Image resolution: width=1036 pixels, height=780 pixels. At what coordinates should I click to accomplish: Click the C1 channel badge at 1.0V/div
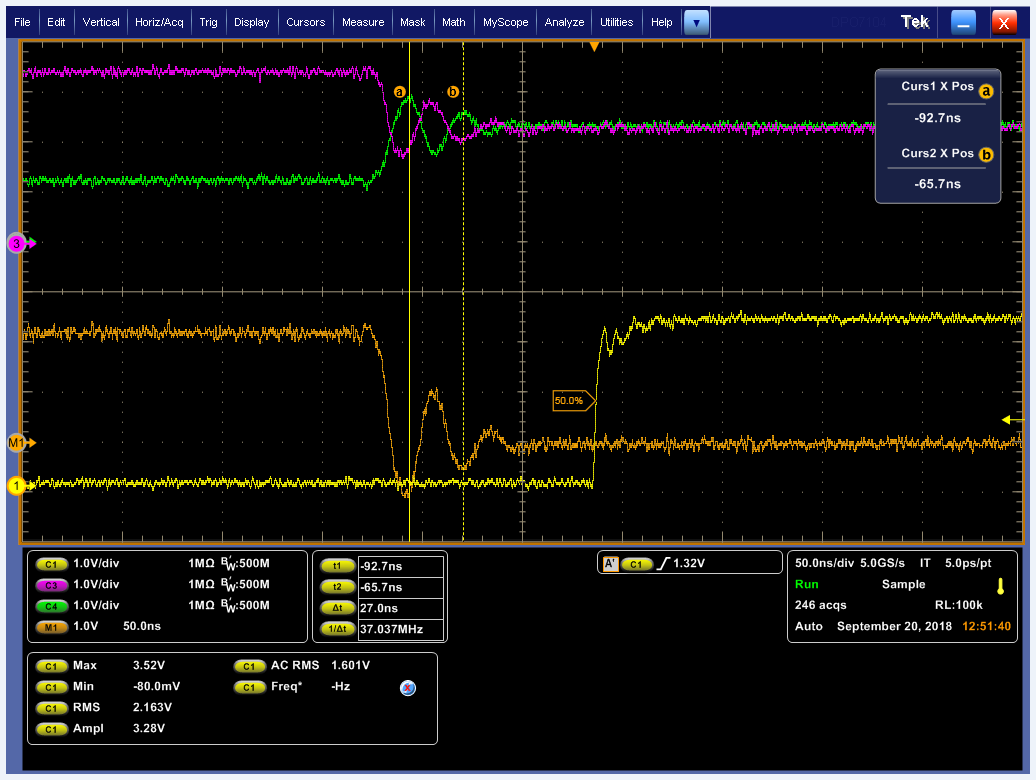coord(51,564)
